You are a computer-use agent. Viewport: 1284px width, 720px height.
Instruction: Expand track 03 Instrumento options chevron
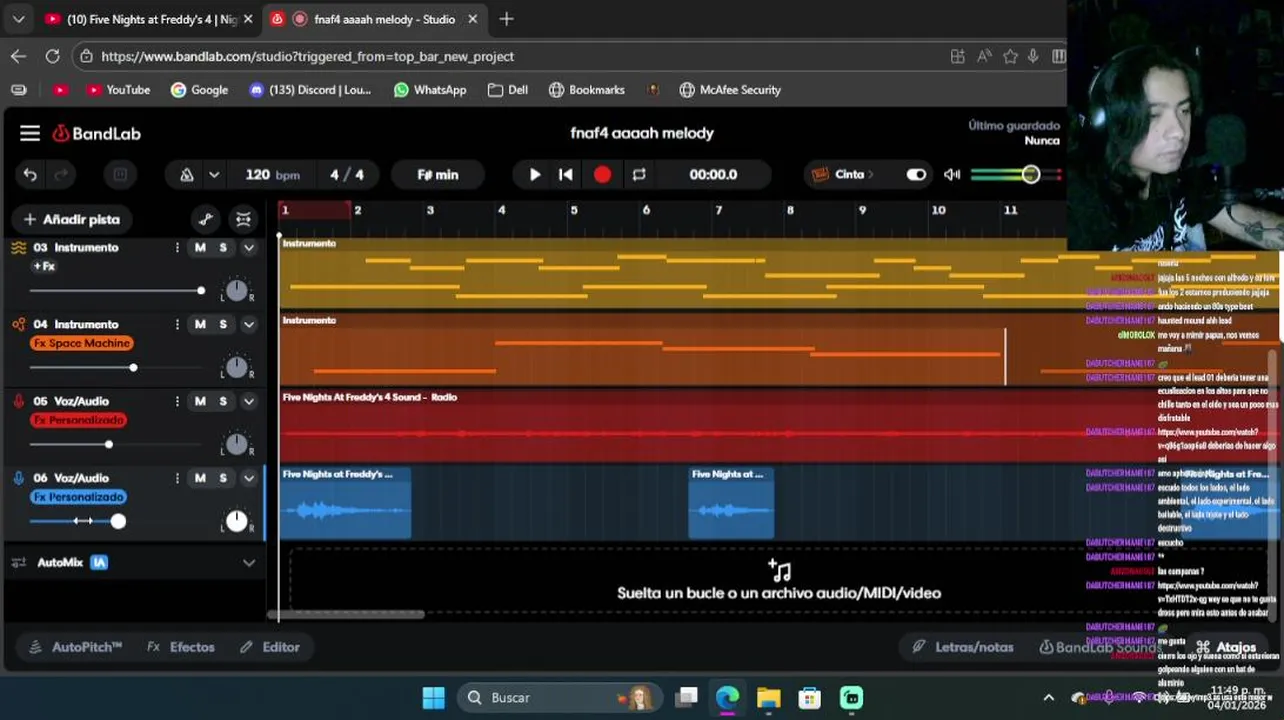tap(249, 247)
